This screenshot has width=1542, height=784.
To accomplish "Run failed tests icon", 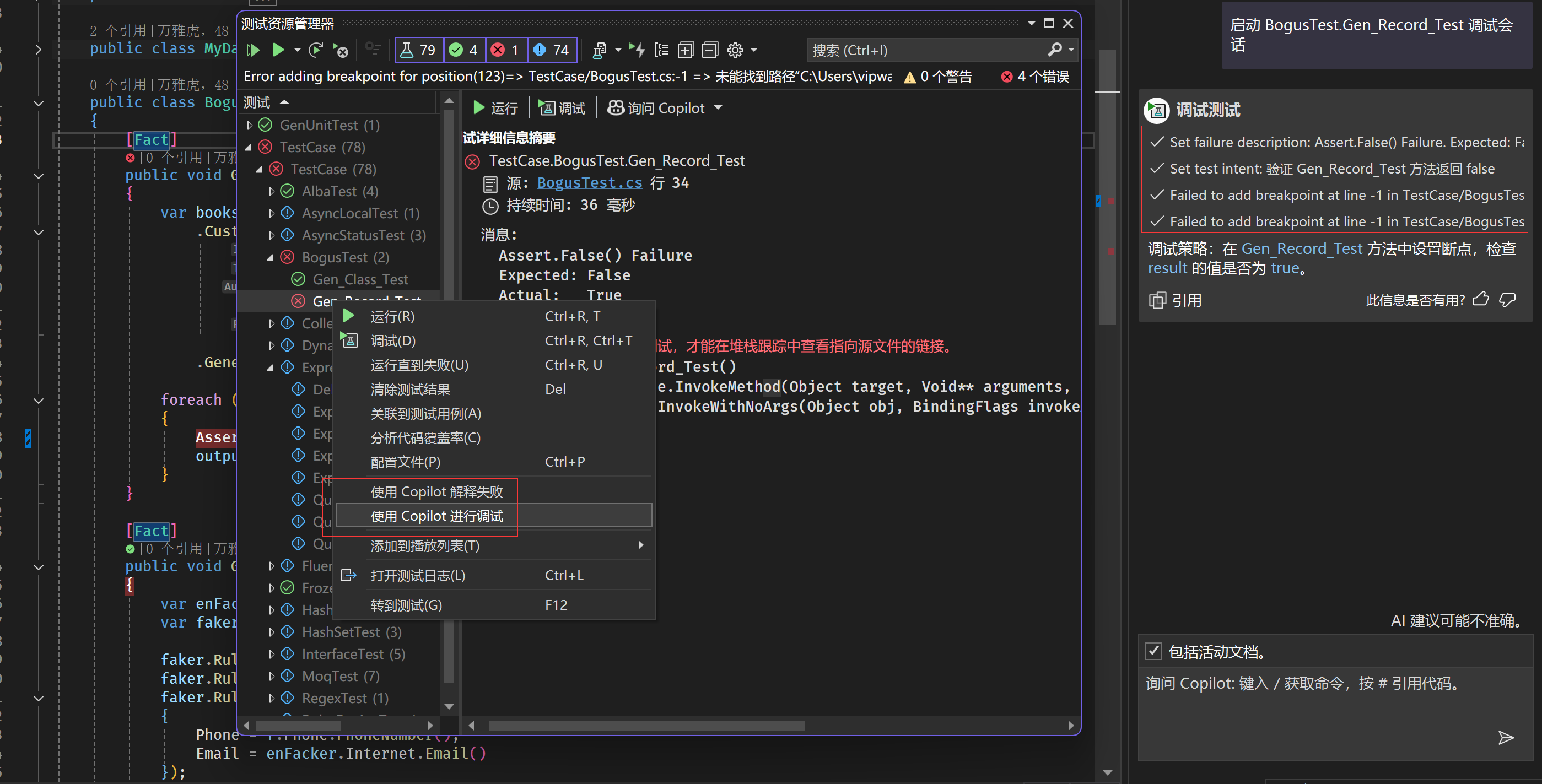I will point(341,50).
